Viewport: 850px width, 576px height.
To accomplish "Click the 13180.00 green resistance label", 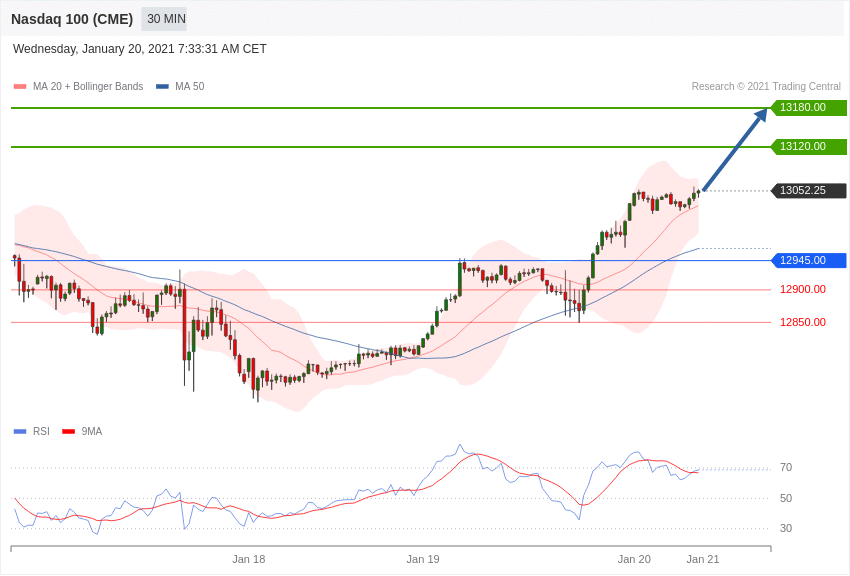I will pos(808,107).
